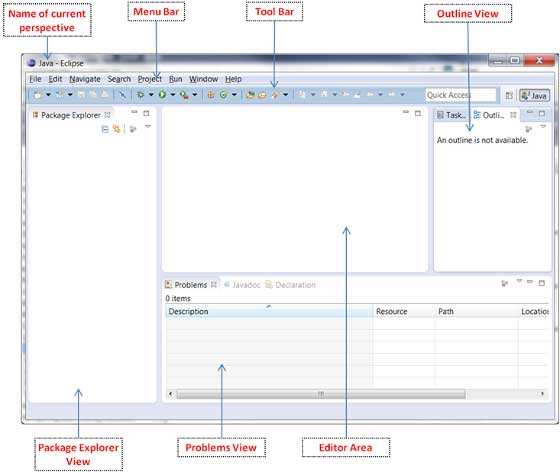
Task: Minimize the editor area
Action: (x=405, y=112)
